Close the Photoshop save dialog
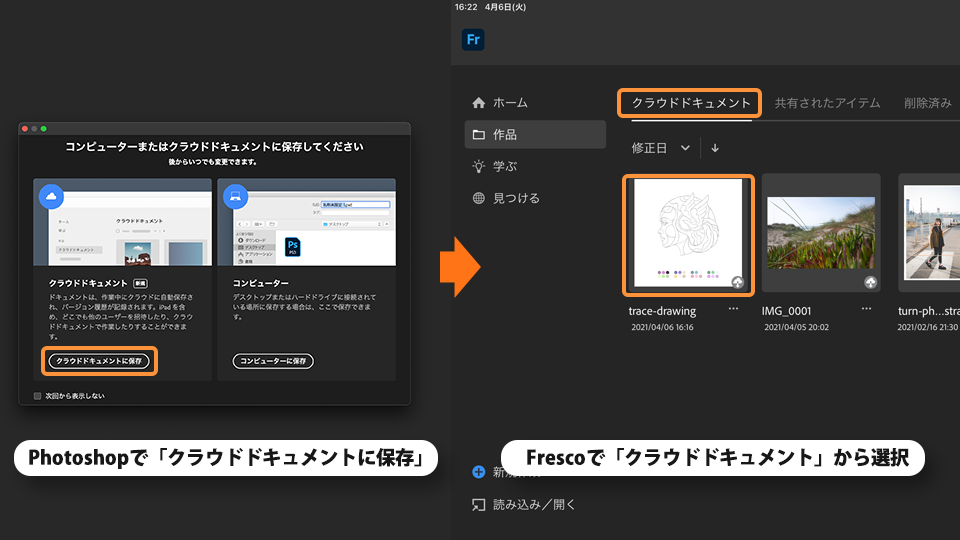The height and width of the screenshot is (540, 960). pyautogui.click(x=25, y=129)
